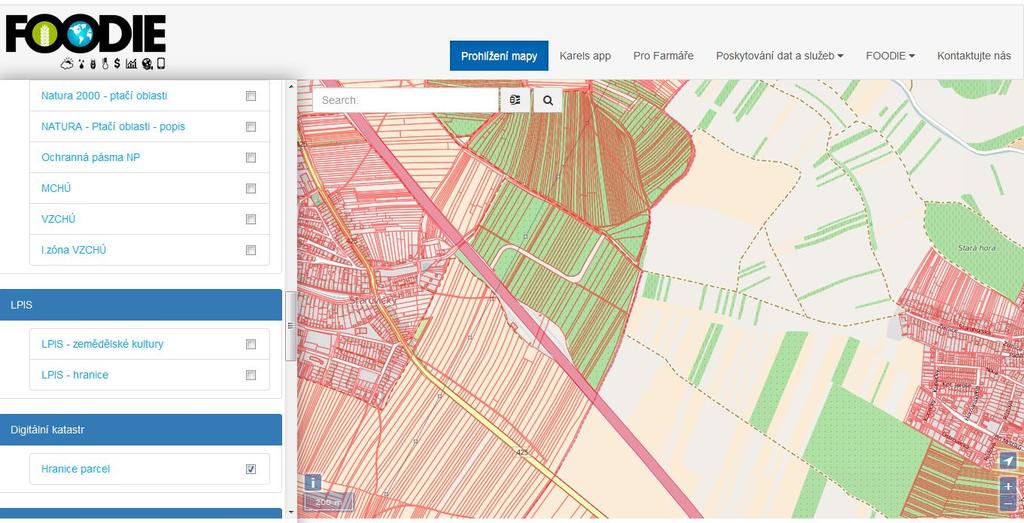Enable the MCHÚ layer checkbox
The image size is (1024, 523).
point(251,188)
